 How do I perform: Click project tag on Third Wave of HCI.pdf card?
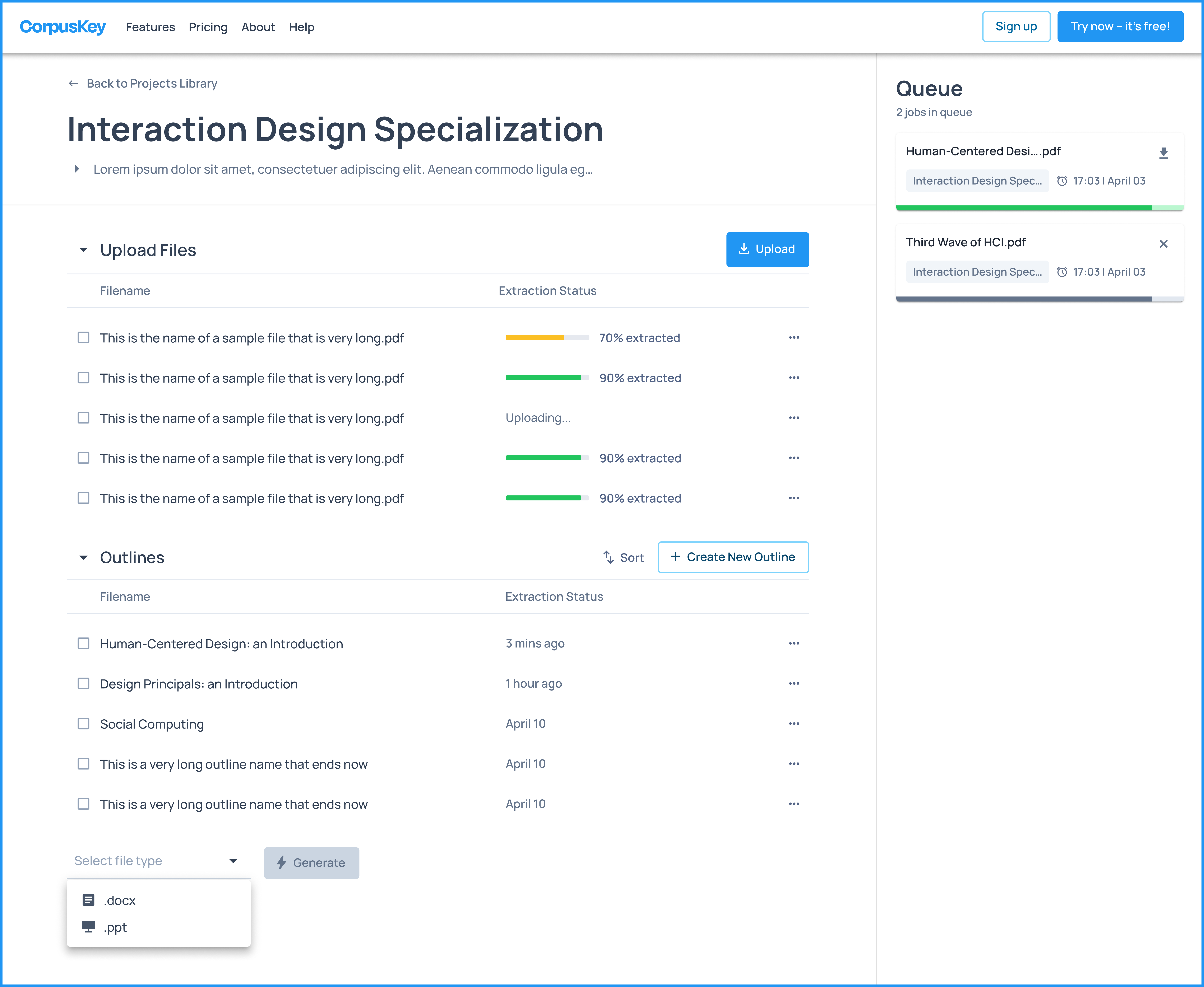978,272
